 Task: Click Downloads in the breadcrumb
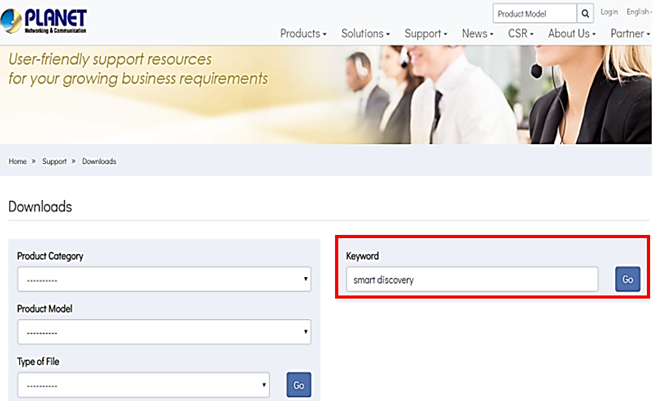99,161
